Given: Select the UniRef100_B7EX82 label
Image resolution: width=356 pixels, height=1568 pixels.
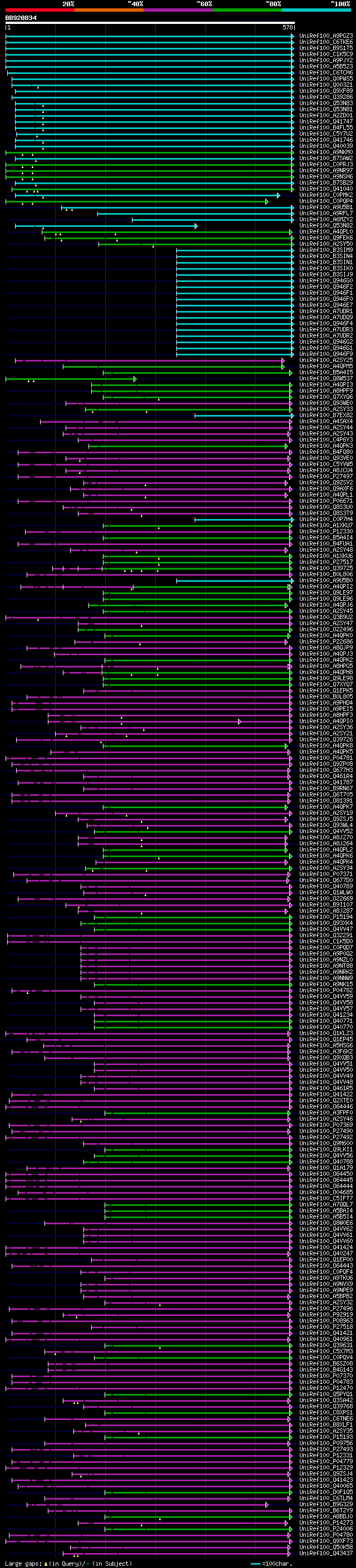Looking at the screenshot, I should tap(325, 416).
